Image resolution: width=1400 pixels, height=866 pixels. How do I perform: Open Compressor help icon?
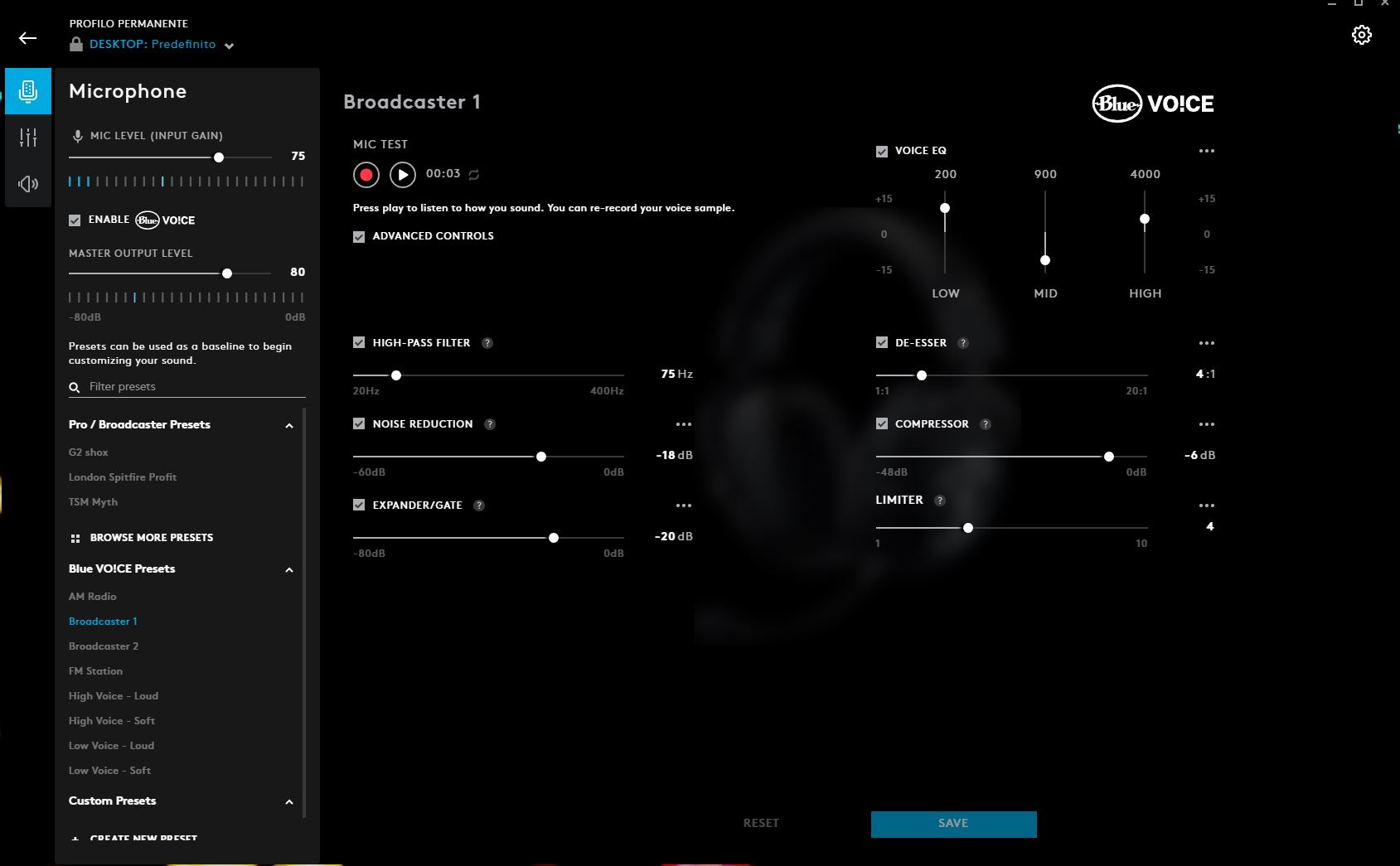click(x=986, y=424)
